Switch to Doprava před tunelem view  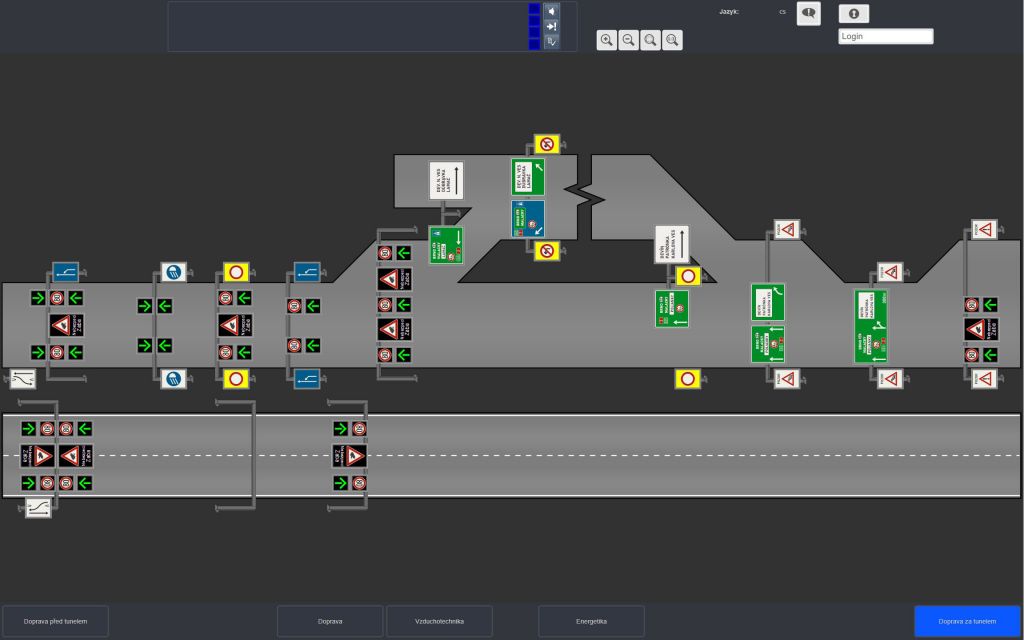56,621
